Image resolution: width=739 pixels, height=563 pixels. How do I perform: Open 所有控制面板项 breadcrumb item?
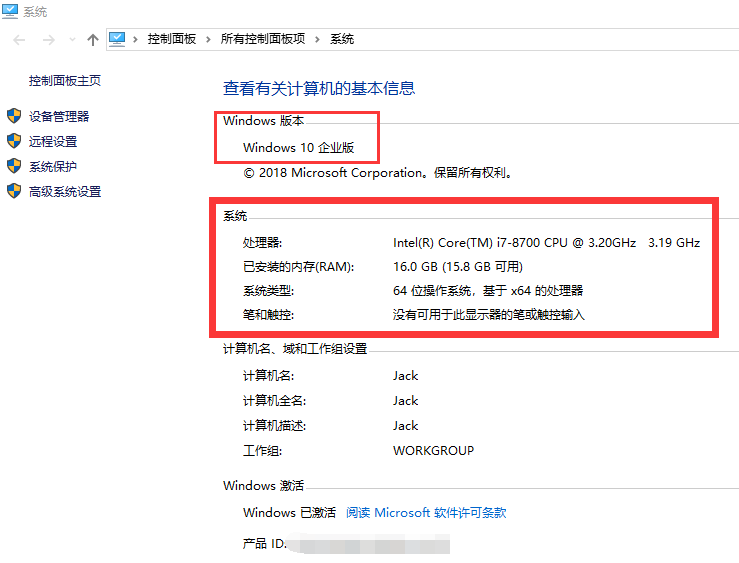(x=263, y=39)
